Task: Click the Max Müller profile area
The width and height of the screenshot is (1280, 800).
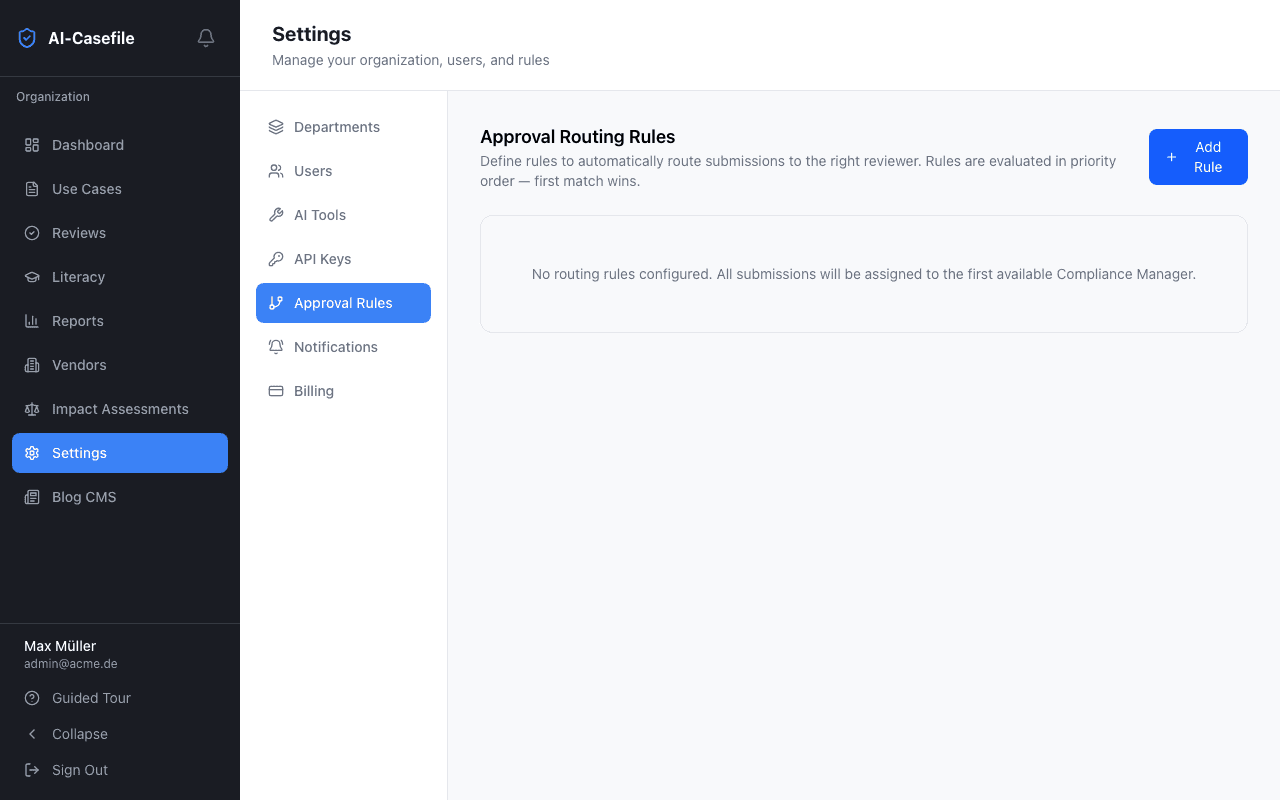Action: pyautogui.click(x=70, y=653)
